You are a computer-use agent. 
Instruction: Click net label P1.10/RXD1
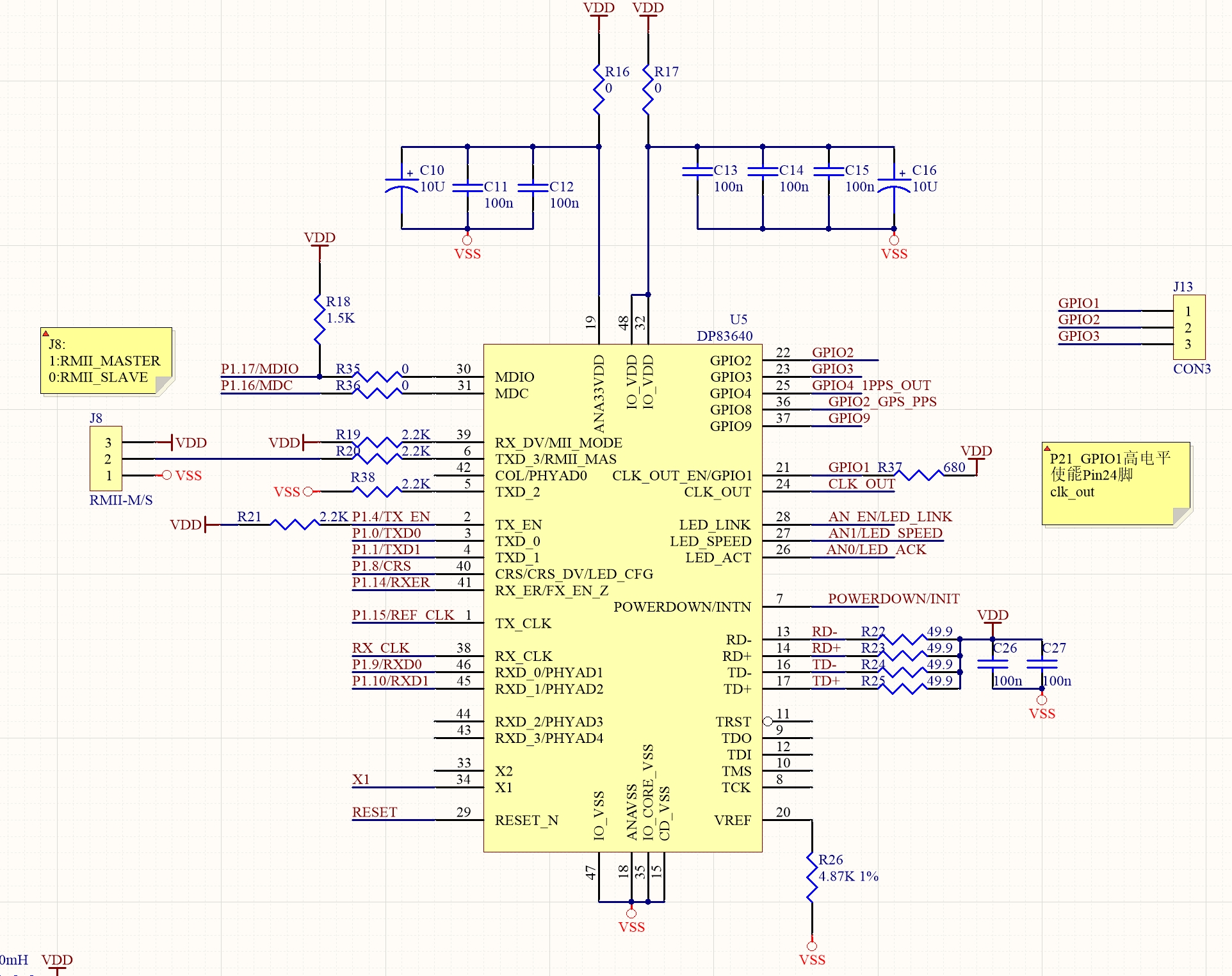point(390,681)
